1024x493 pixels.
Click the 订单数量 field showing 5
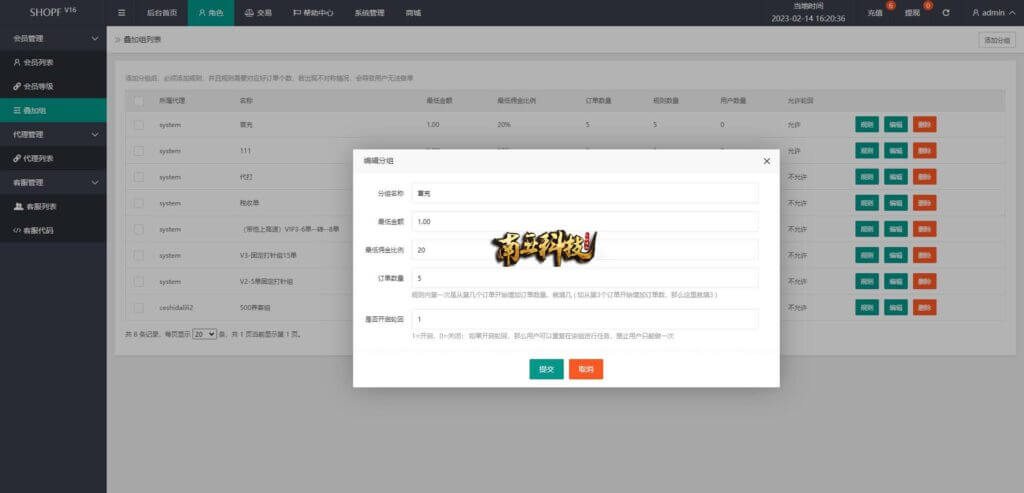pyautogui.click(x=585, y=278)
